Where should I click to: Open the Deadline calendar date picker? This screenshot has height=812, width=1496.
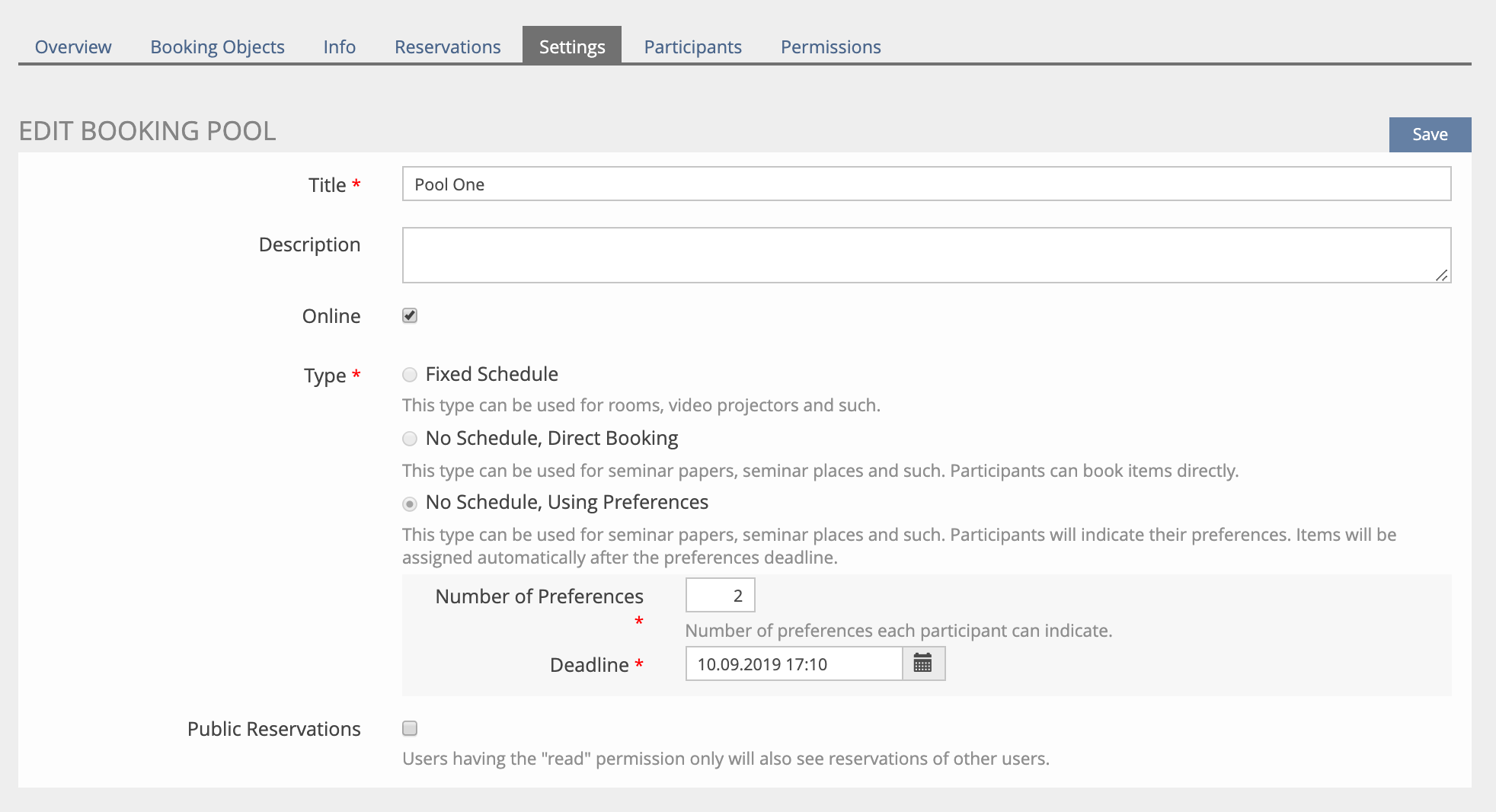[922, 663]
